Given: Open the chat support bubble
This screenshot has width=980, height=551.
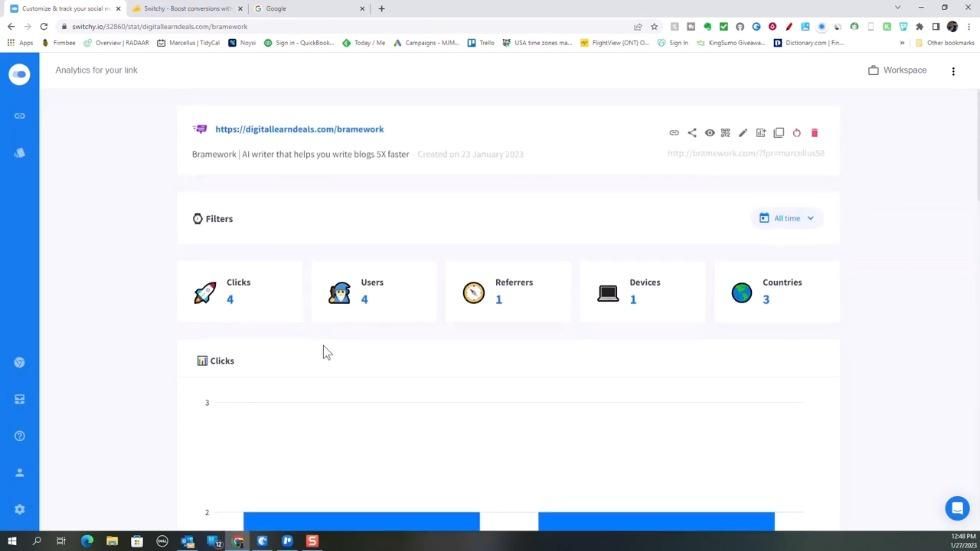Looking at the screenshot, I should tap(957, 508).
